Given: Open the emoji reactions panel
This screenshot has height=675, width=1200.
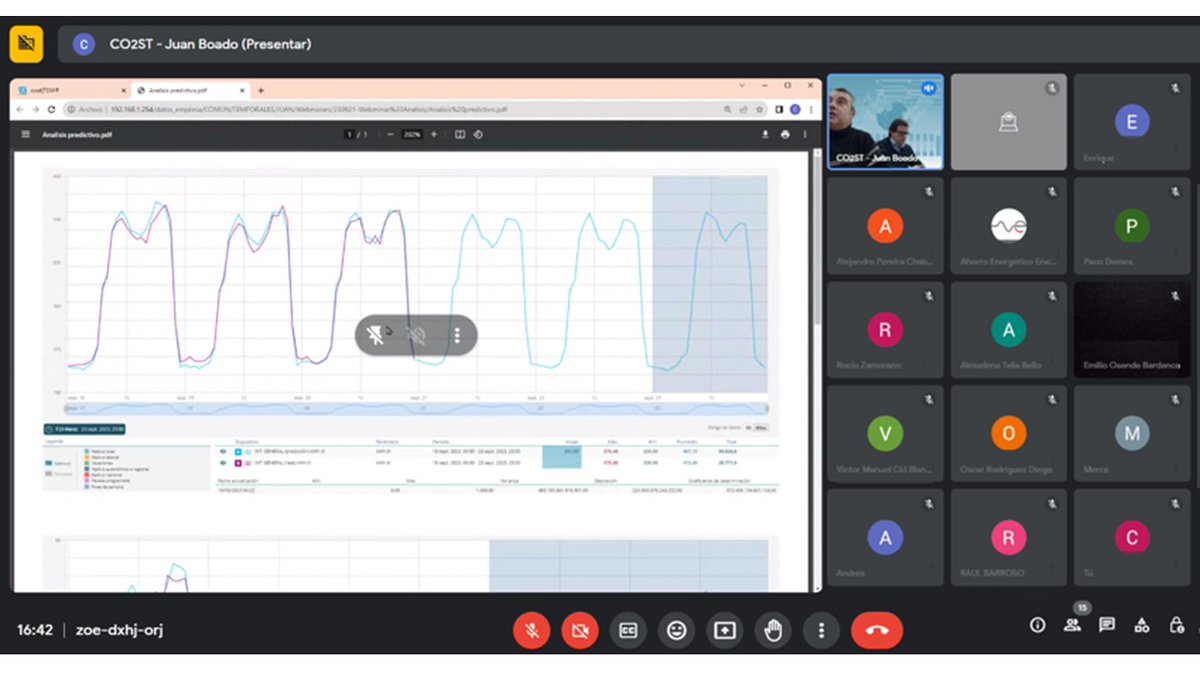Looking at the screenshot, I should tap(676, 631).
